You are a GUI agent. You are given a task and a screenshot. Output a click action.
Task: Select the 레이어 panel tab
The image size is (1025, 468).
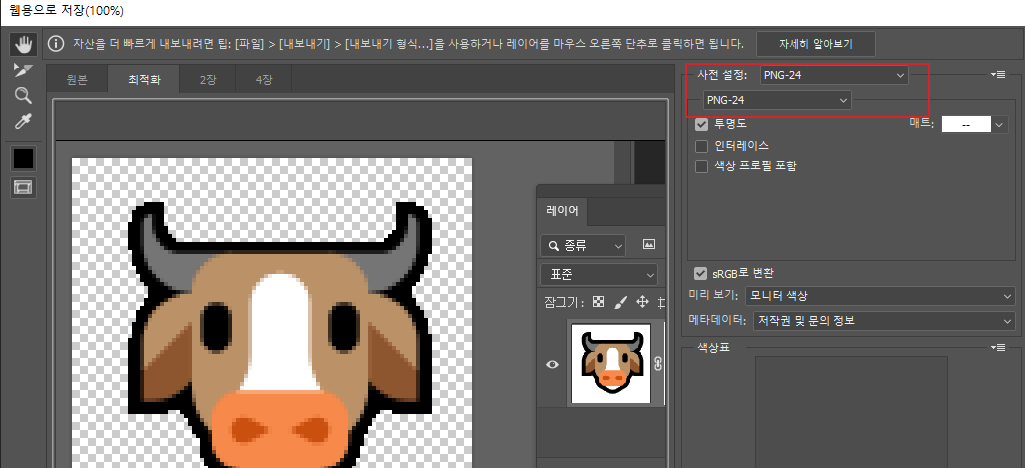point(562,210)
